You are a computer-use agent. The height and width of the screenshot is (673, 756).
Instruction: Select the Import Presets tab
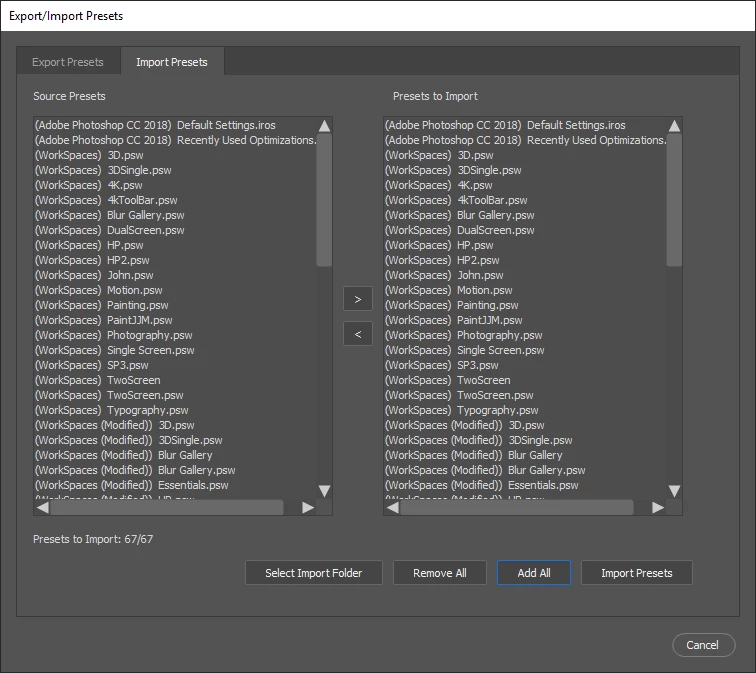[172, 62]
